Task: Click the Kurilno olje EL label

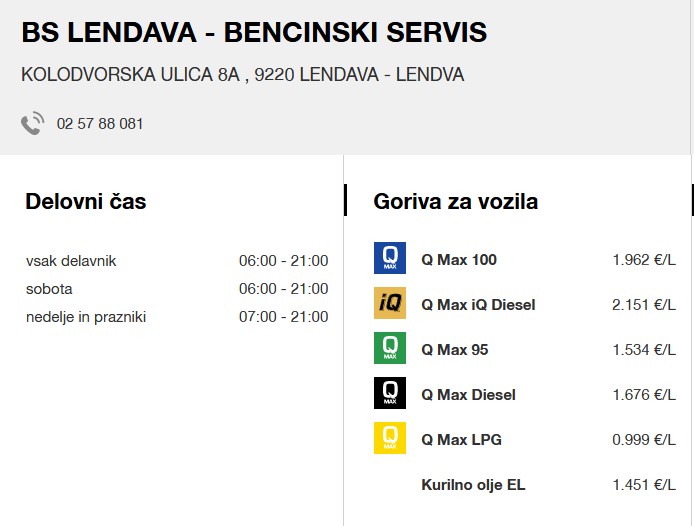Action: click(x=473, y=485)
